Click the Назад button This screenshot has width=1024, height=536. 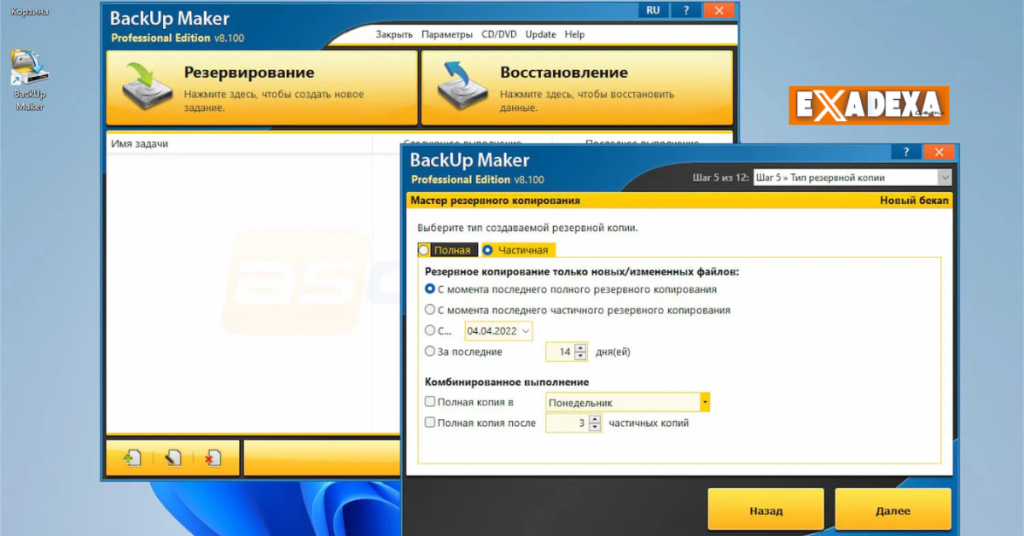pos(766,510)
